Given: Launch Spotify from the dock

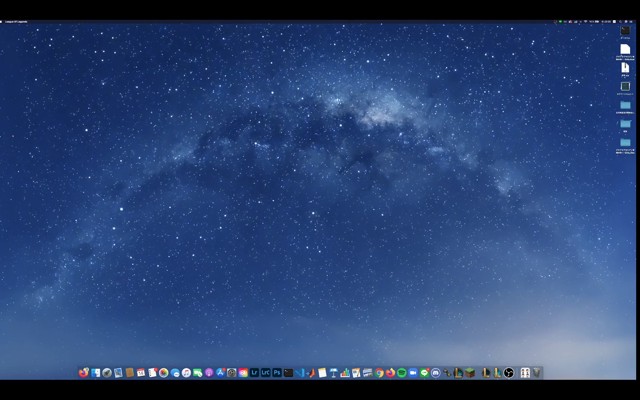Looking at the screenshot, I should [402, 373].
